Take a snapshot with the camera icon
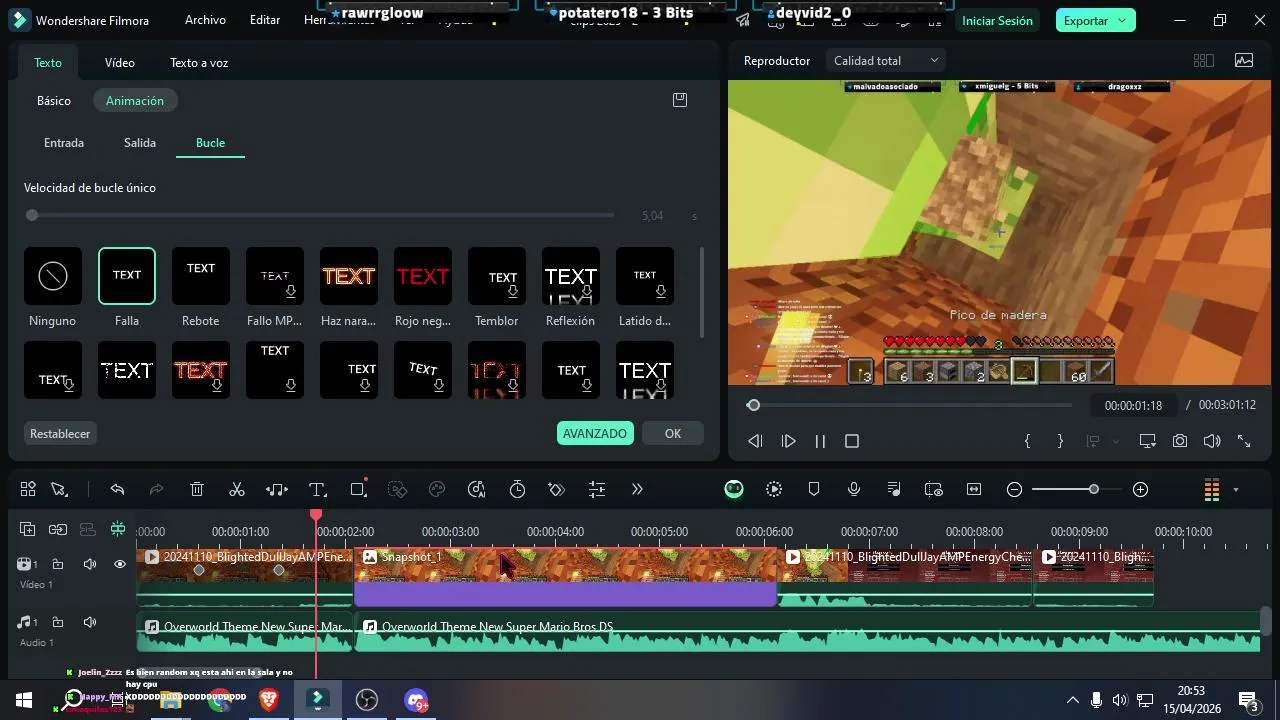This screenshot has width=1280, height=720. 1180,441
